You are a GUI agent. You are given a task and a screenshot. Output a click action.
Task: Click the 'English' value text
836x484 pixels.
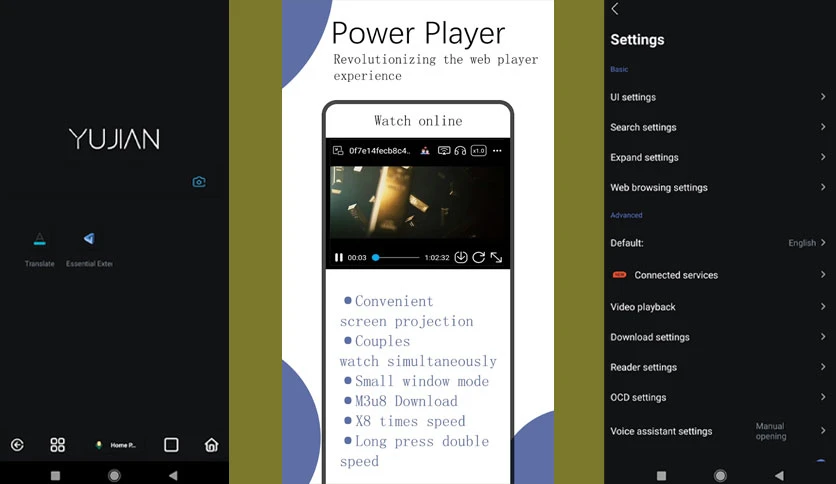point(802,243)
